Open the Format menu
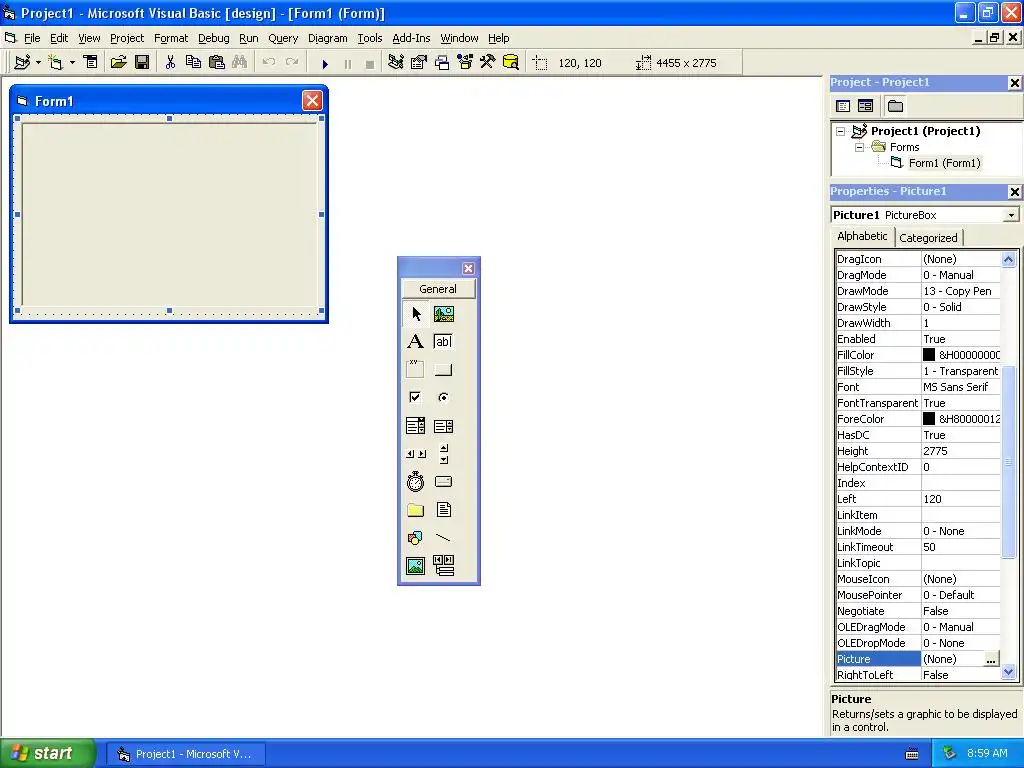Image resolution: width=1024 pixels, height=768 pixels. coord(170,38)
